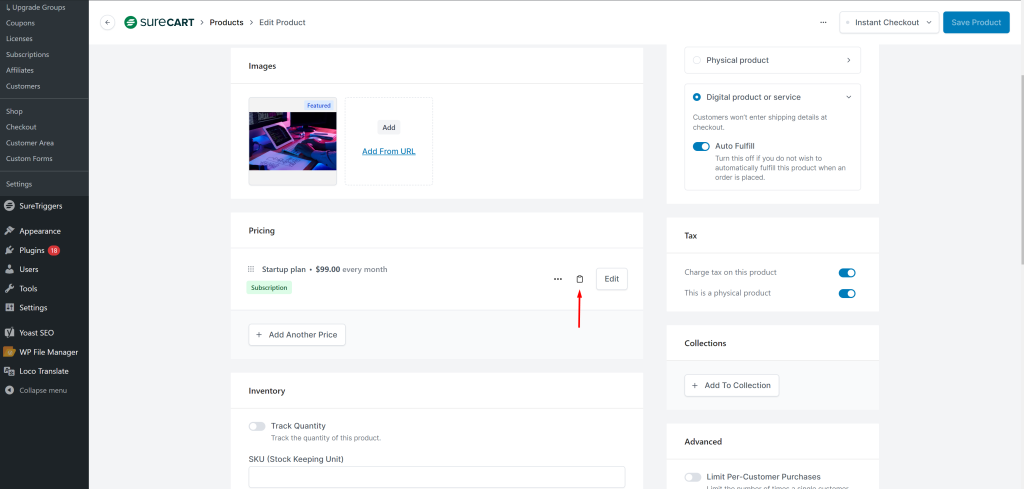The width and height of the screenshot is (1024, 489).
Task: Enable the Track Quantity switch
Action: pos(257,426)
